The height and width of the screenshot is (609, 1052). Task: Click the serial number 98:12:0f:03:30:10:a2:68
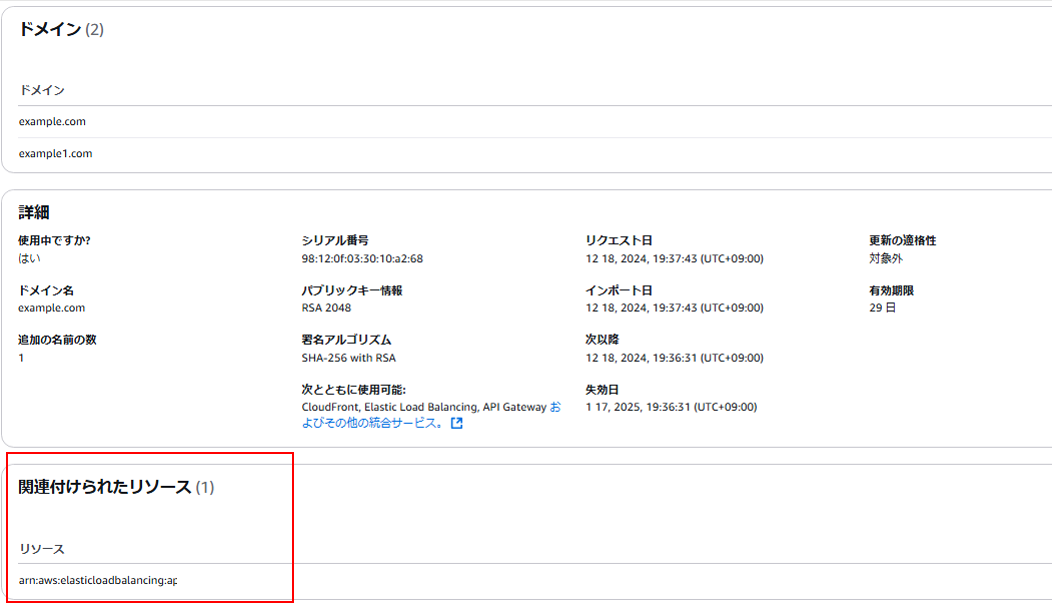pos(362,258)
